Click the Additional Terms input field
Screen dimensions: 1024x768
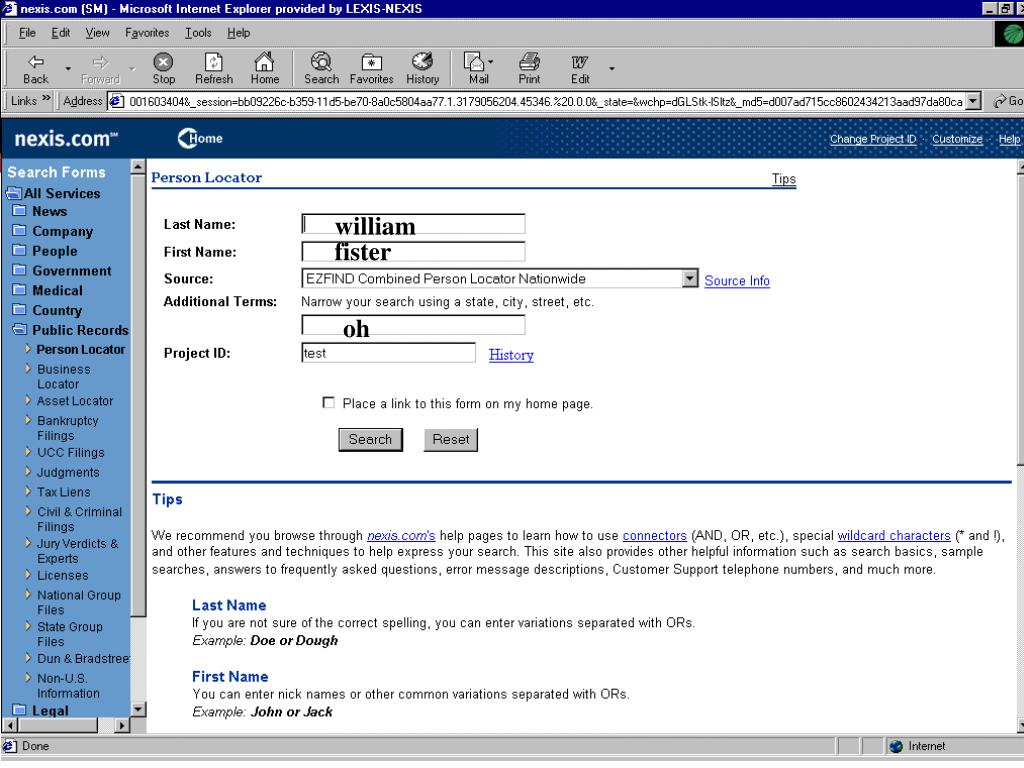[413, 325]
